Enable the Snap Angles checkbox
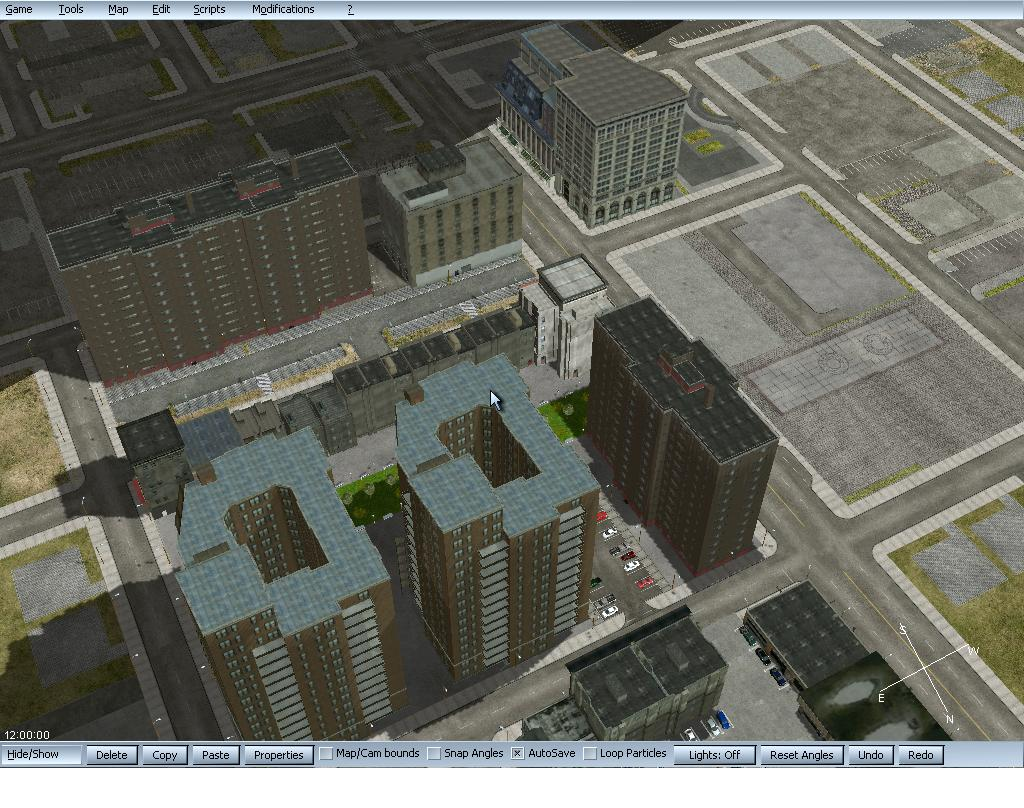The image size is (1024, 808). (x=435, y=754)
